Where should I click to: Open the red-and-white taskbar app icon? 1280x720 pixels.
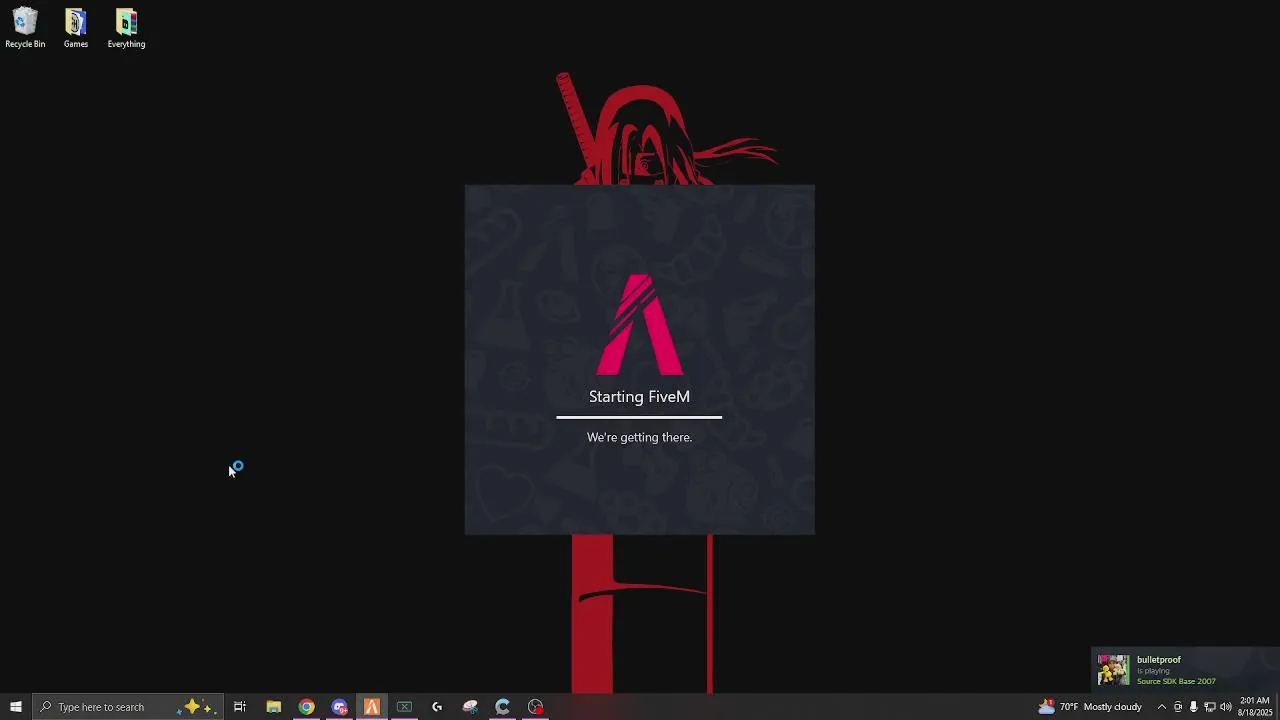tap(470, 707)
